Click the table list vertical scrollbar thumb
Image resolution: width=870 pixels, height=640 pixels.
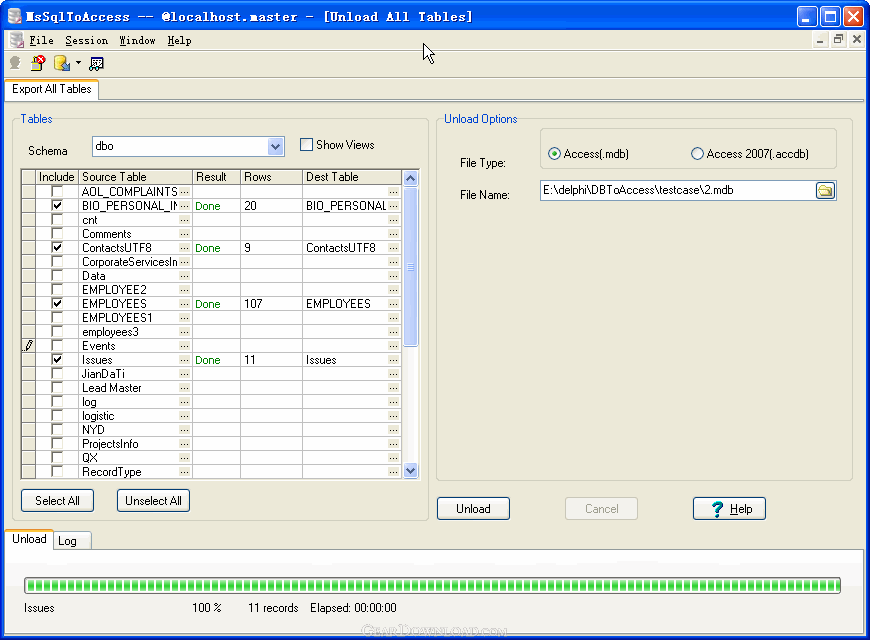pos(411,267)
